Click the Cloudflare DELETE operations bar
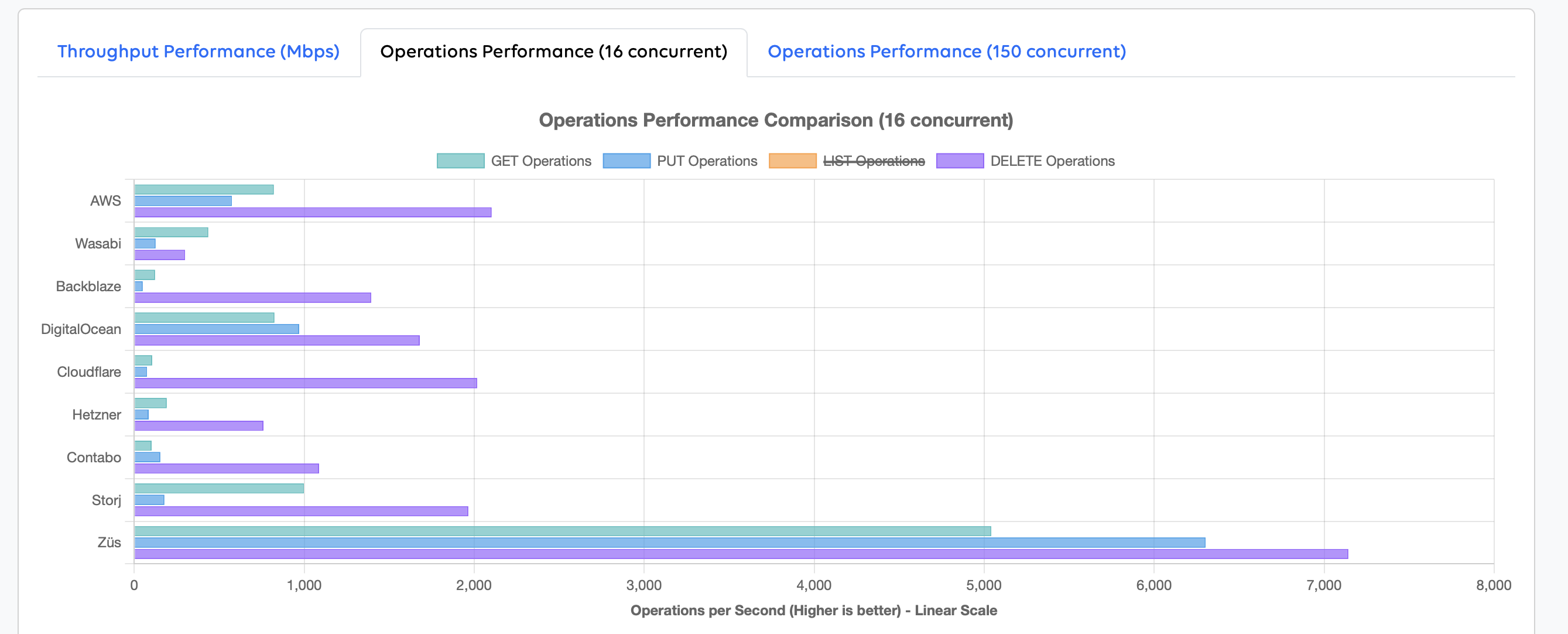The height and width of the screenshot is (634, 1568). [x=305, y=383]
